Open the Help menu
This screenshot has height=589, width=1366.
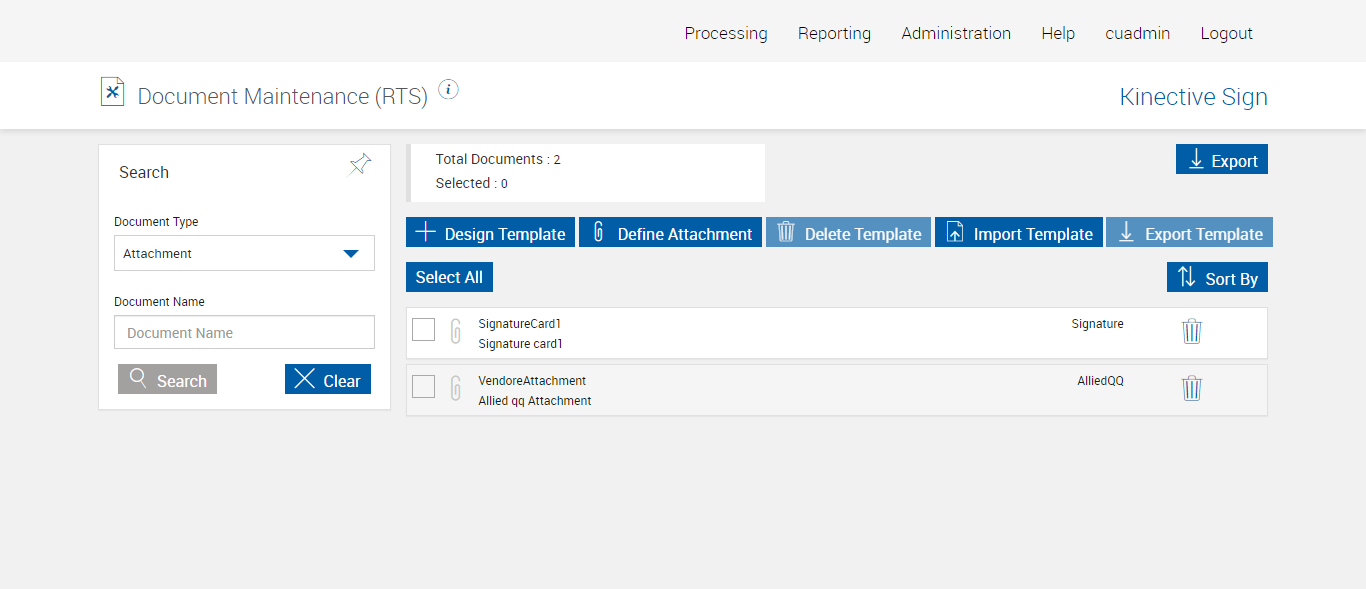1058,33
